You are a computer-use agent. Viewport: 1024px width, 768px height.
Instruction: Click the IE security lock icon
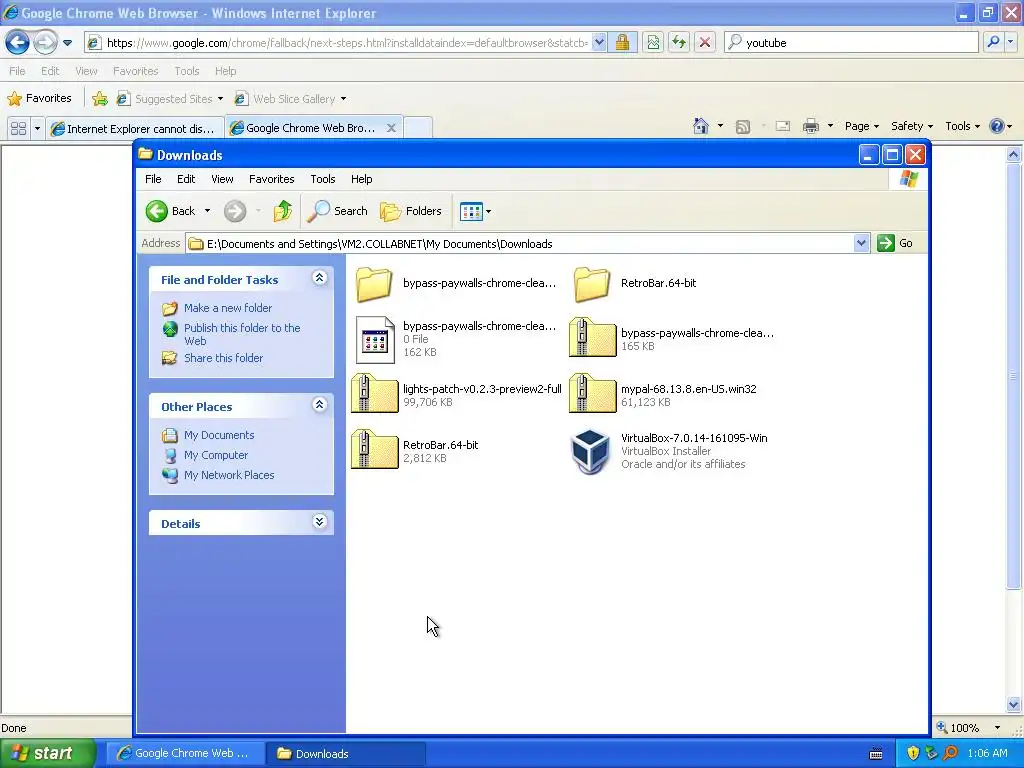[x=622, y=42]
